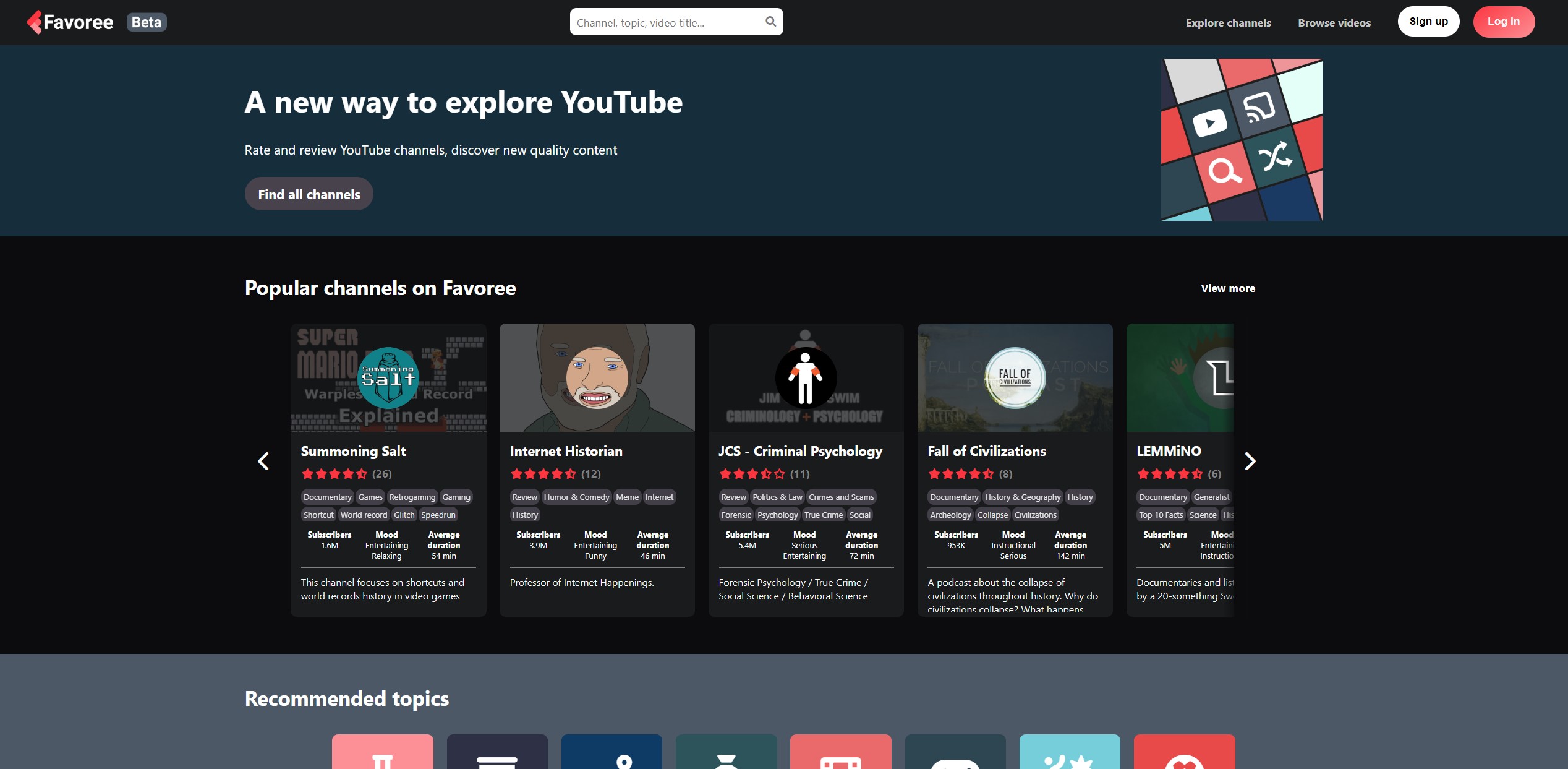Click the light cyan stars topic tile

point(1070,752)
